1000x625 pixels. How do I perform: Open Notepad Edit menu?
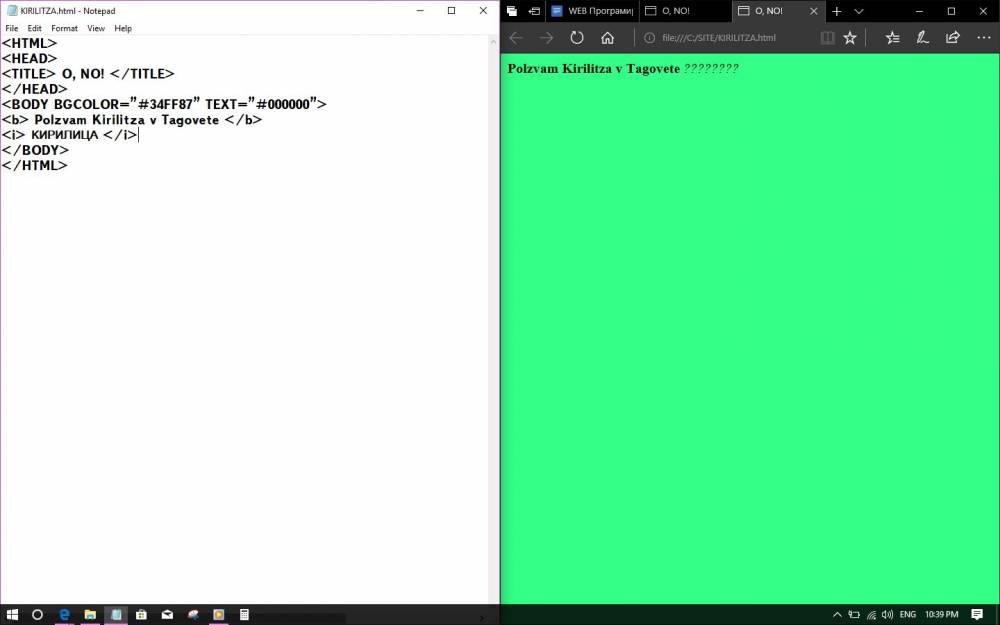click(34, 28)
